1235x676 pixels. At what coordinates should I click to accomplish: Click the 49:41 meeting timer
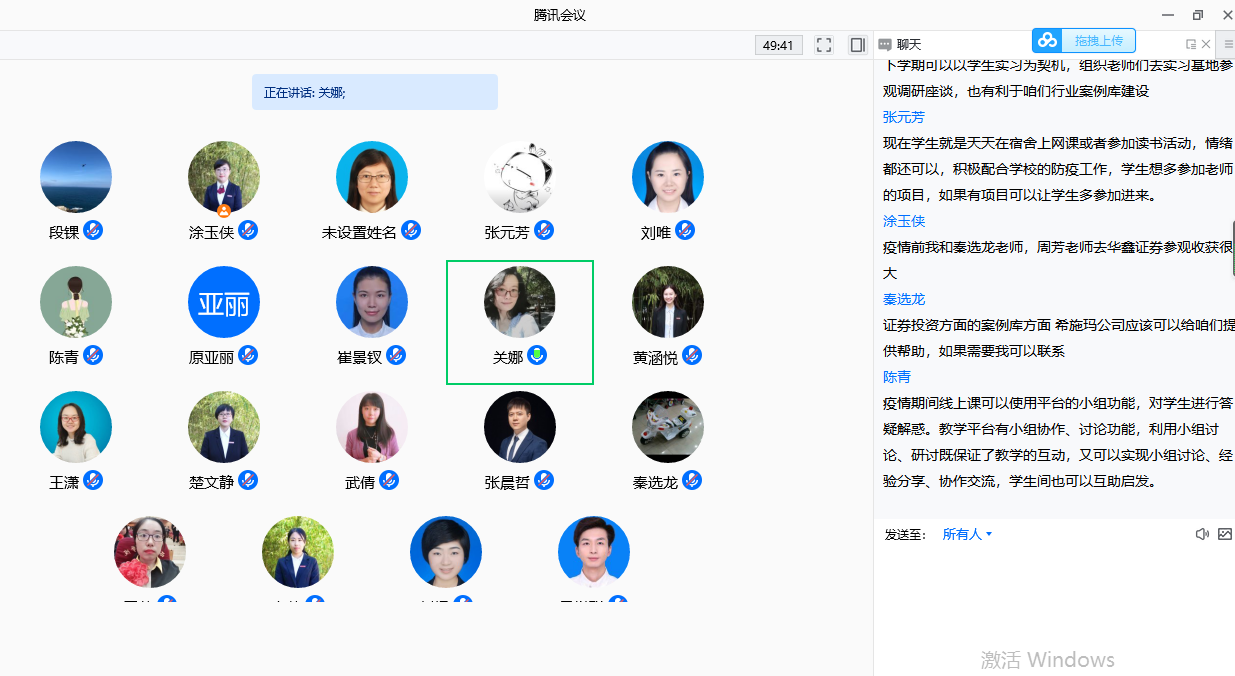pyautogui.click(x=778, y=45)
